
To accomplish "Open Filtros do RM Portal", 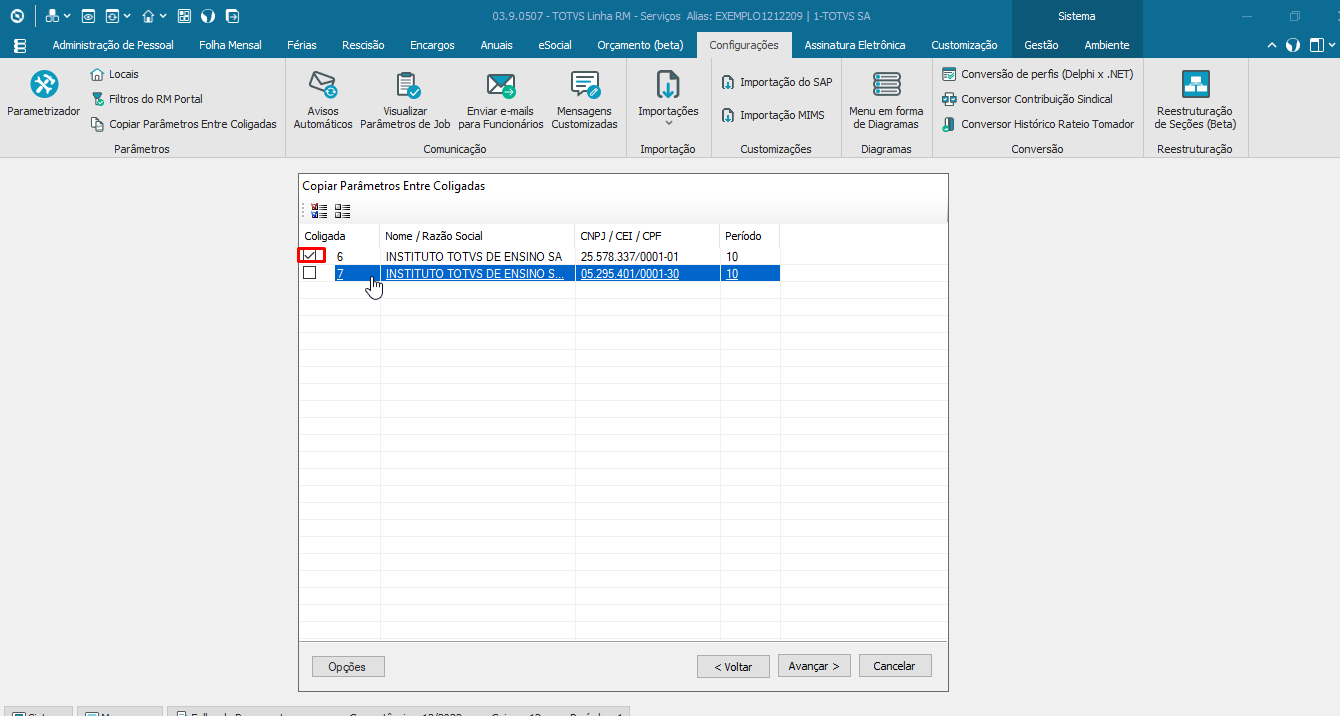I will click(x=146, y=99).
